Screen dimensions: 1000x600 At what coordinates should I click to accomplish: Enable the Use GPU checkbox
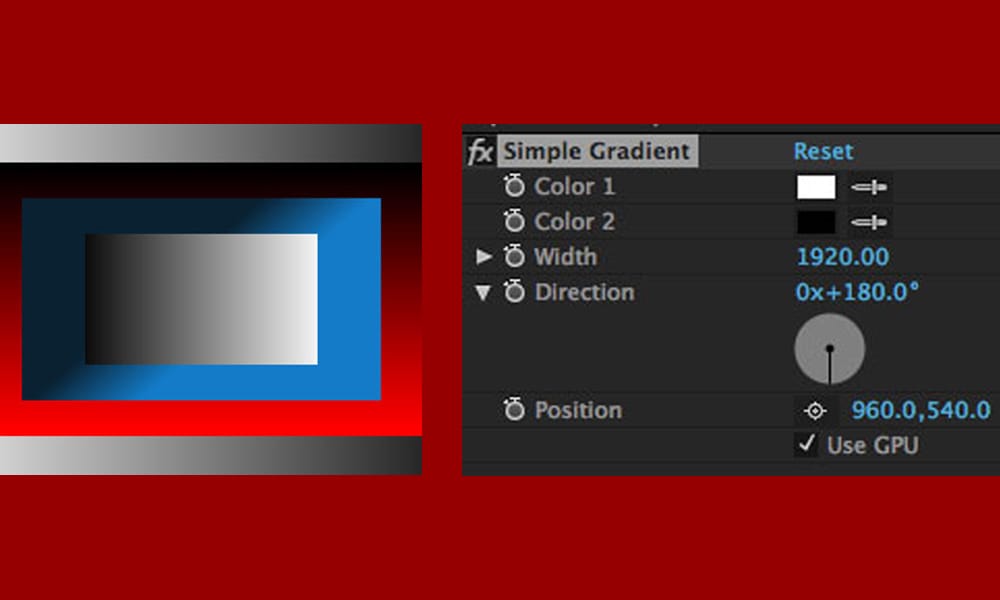point(804,446)
